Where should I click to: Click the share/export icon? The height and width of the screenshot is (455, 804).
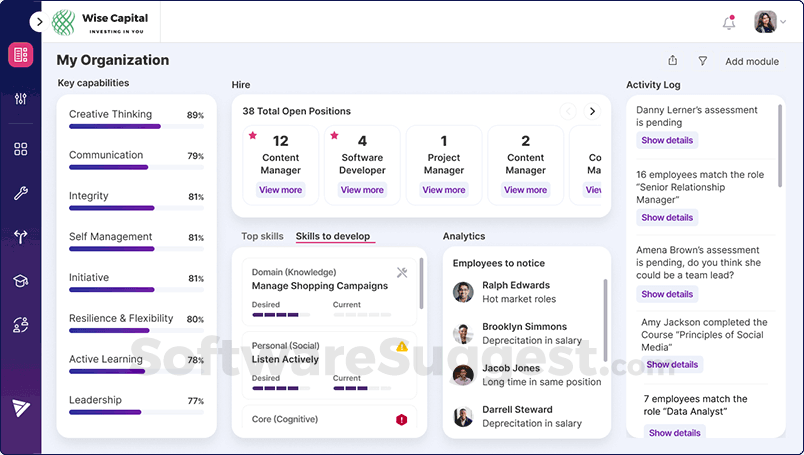673,61
